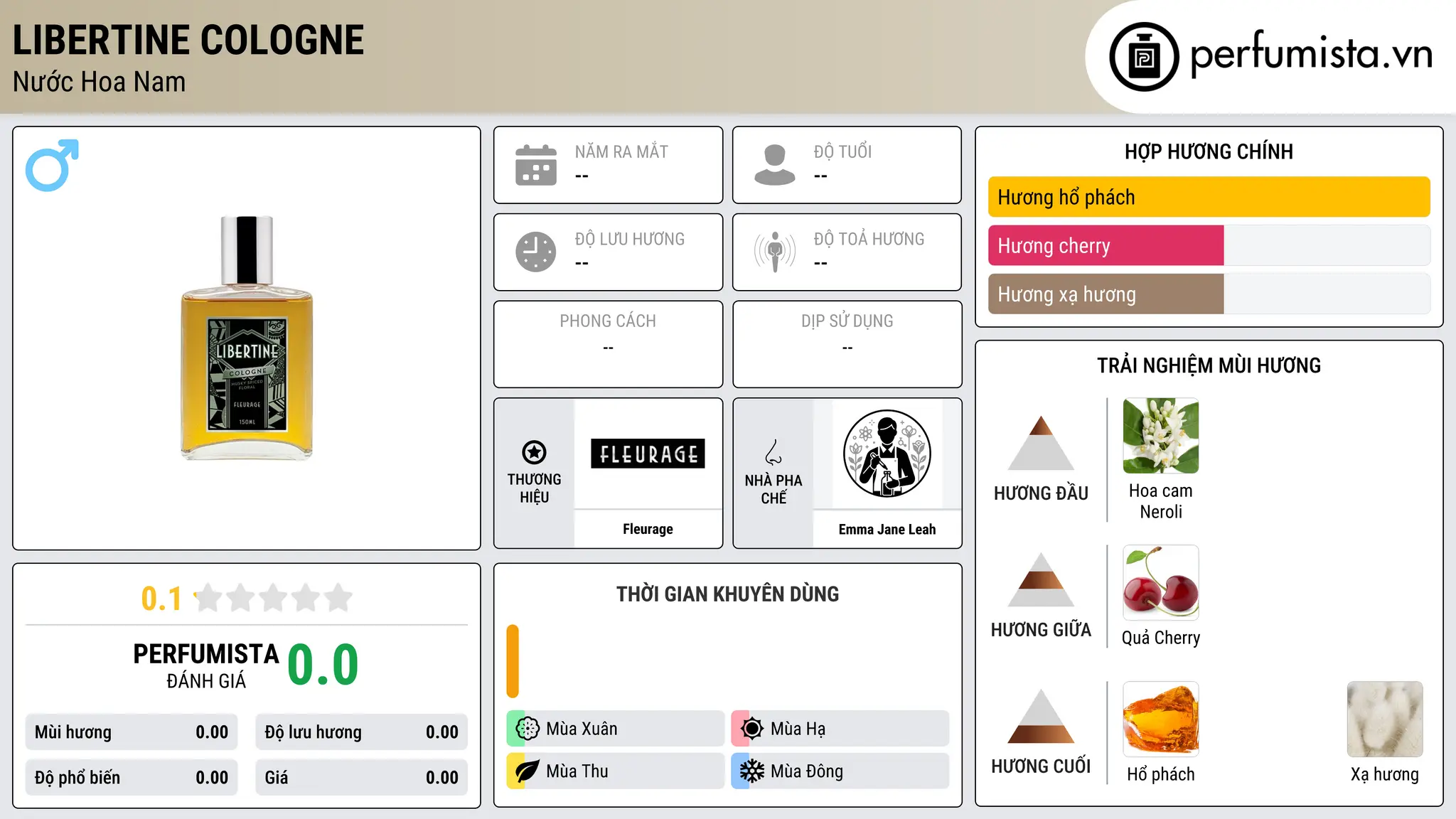Click the Quả Cherry note name
The height and width of the screenshot is (819, 1456).
pyautogui.click(x=1161, y=638)
